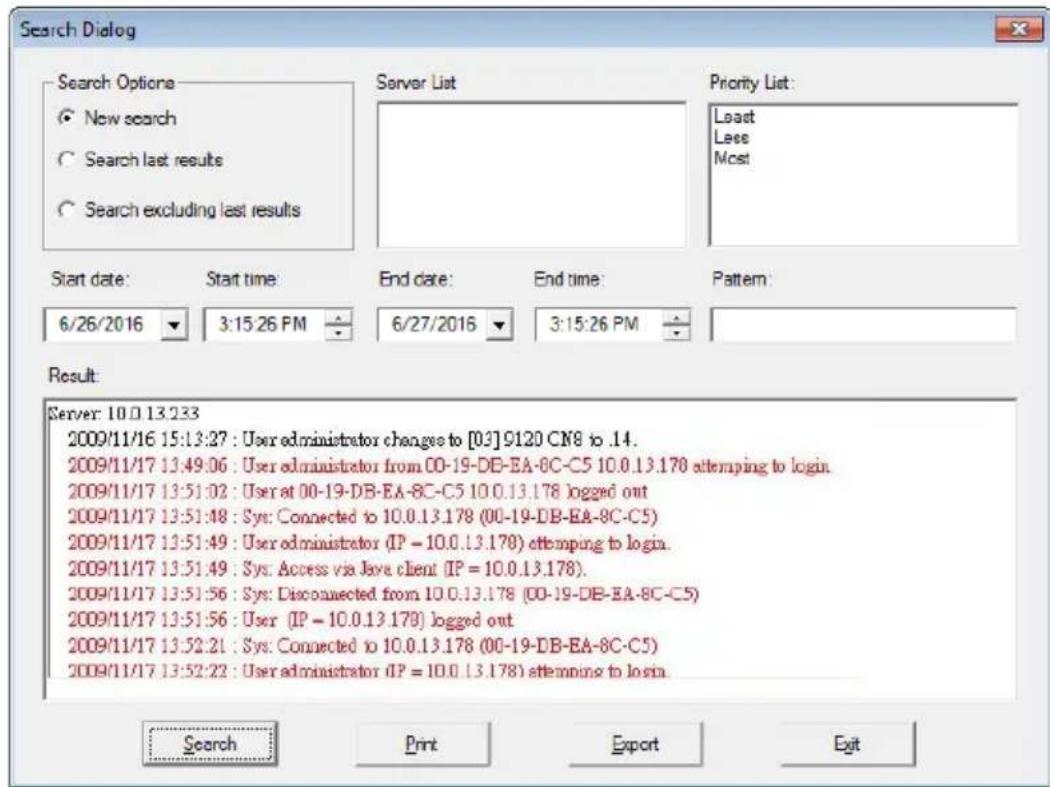
Task: Select the Access via Java client entry
Action: pyautogui.click(x=327, y=569)
